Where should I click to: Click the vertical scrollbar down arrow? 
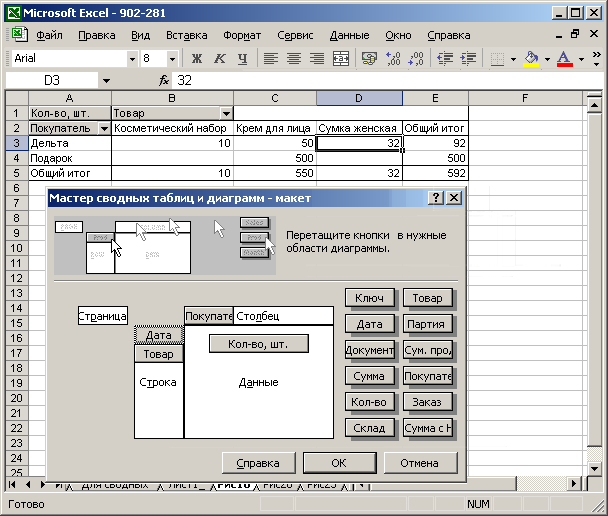(x=594, y=468)
